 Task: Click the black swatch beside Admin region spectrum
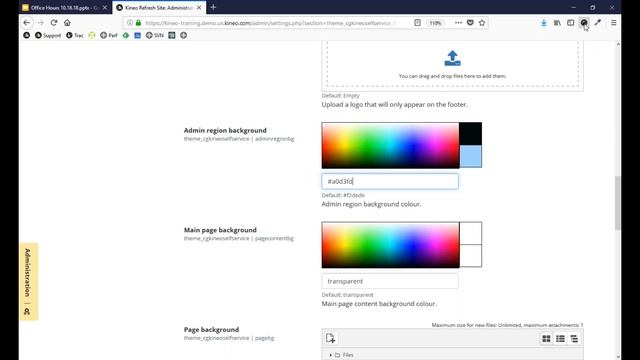471,134
